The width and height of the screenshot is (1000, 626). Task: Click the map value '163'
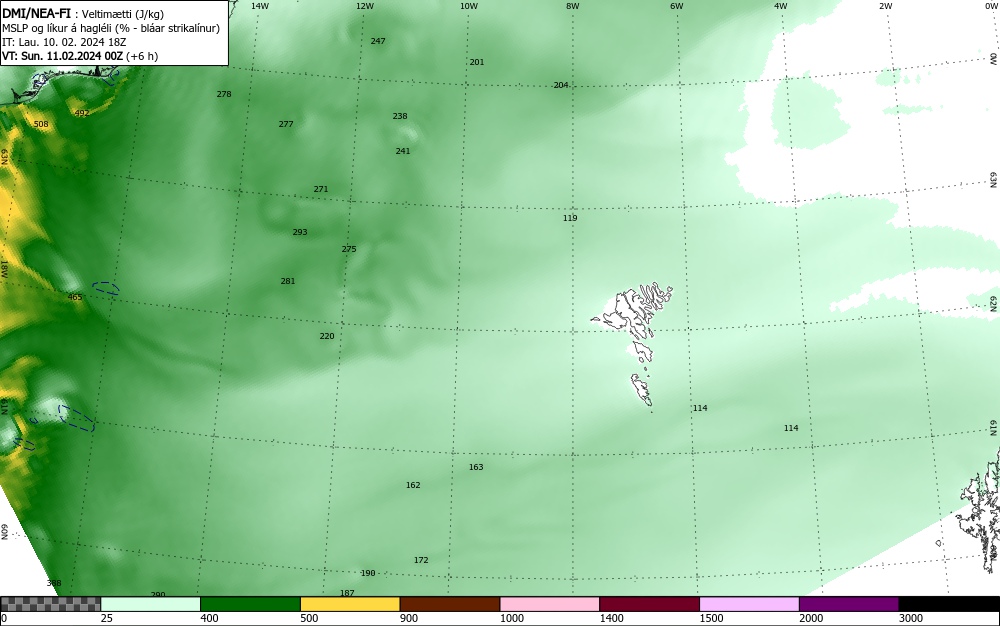[476, 467]
